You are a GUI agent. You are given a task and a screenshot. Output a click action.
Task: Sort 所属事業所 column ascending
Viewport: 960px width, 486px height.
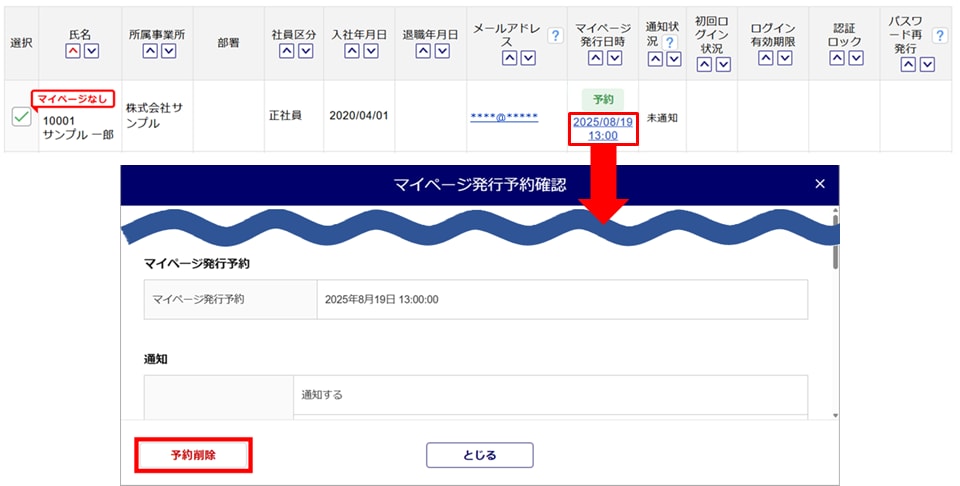149,51
